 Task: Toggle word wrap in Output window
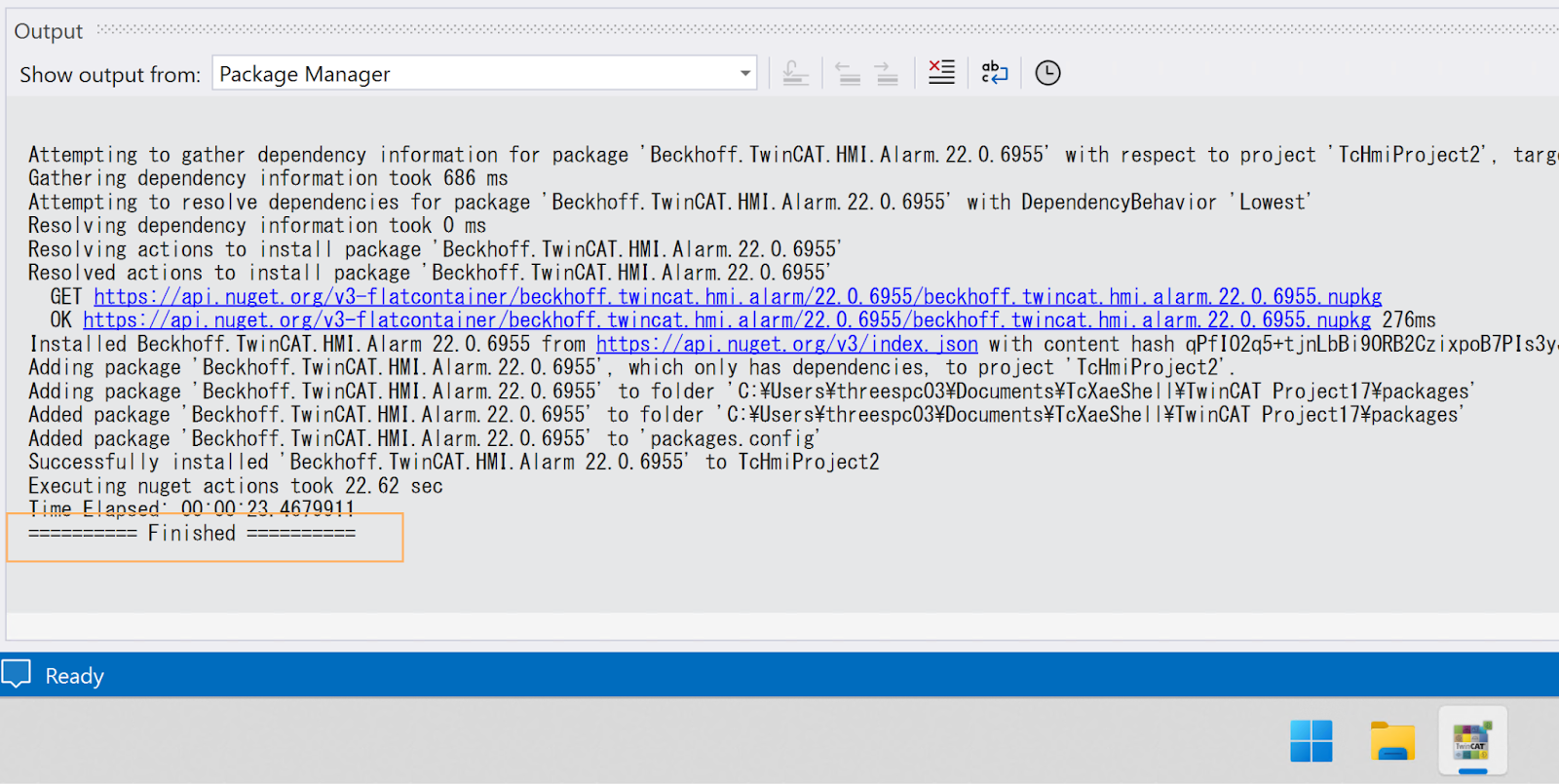pos(994,72)
